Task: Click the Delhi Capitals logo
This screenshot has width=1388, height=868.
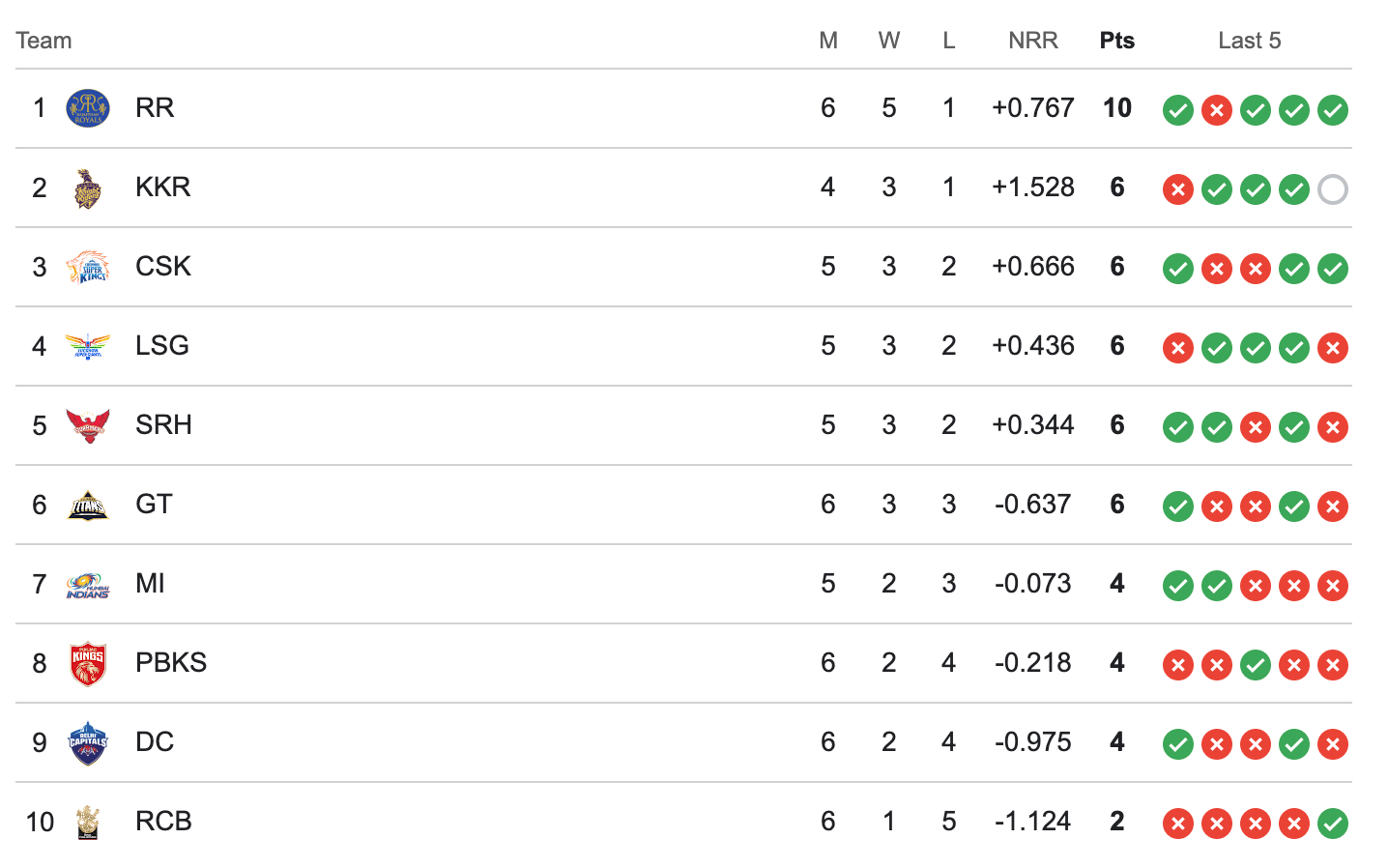Action: click(87, 743)
